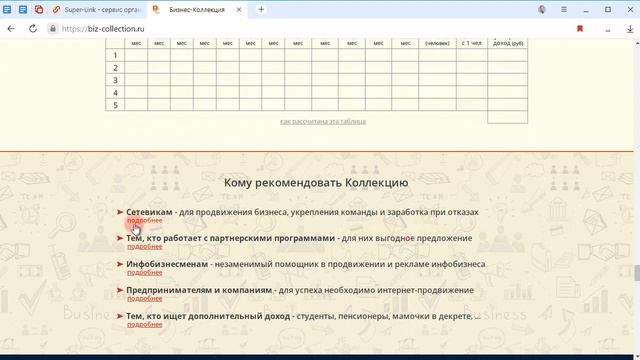Click the red arrow bullet beside Сетевикам
The image size is (640, 360).
click(x=120, y=212)
